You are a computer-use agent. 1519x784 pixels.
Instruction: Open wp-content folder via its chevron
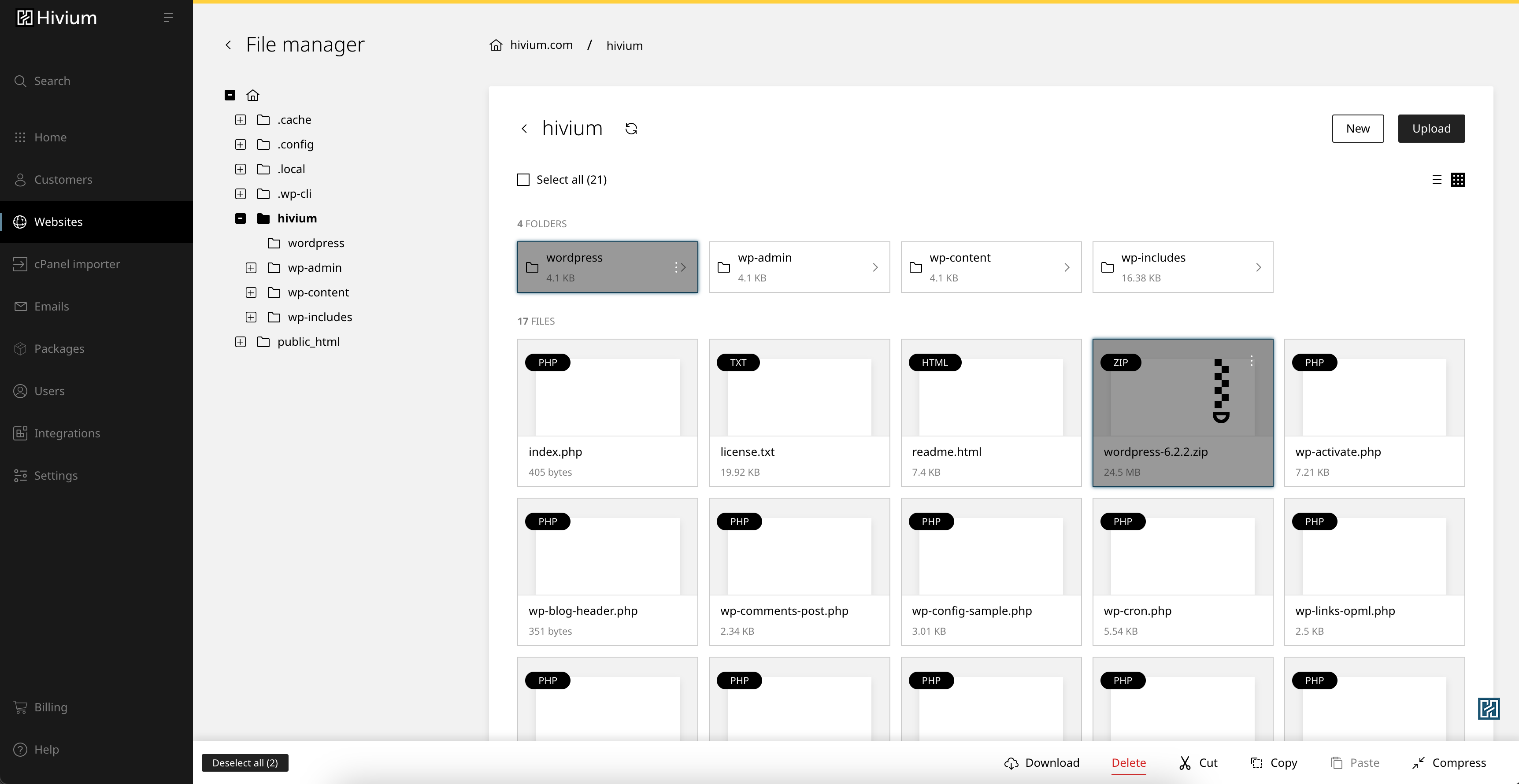coord(1067,268)
